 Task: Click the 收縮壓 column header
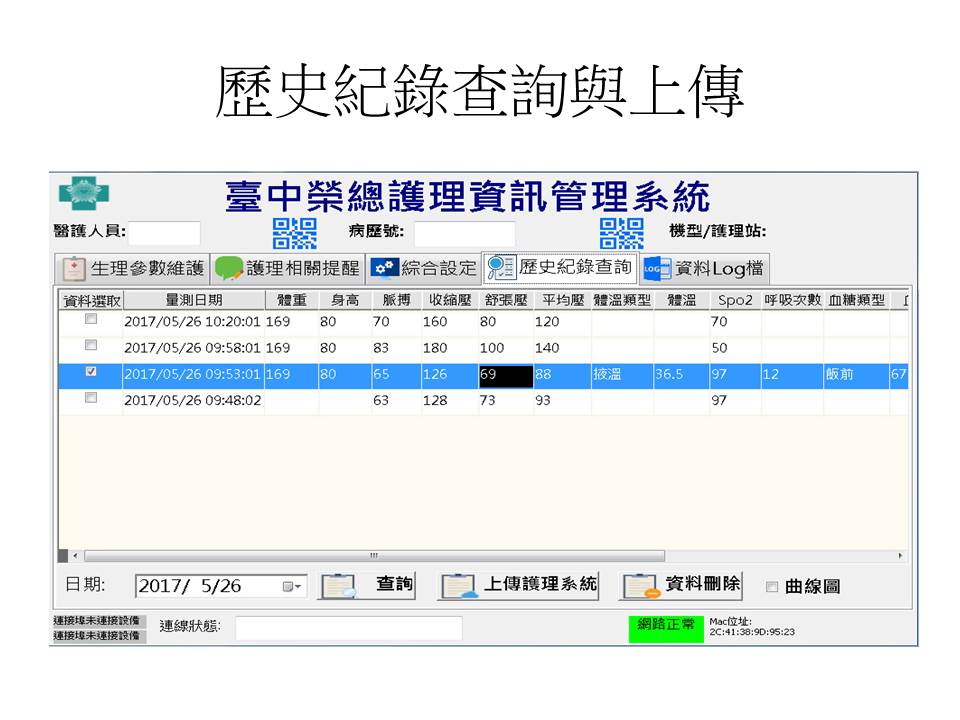click(450, 300)
